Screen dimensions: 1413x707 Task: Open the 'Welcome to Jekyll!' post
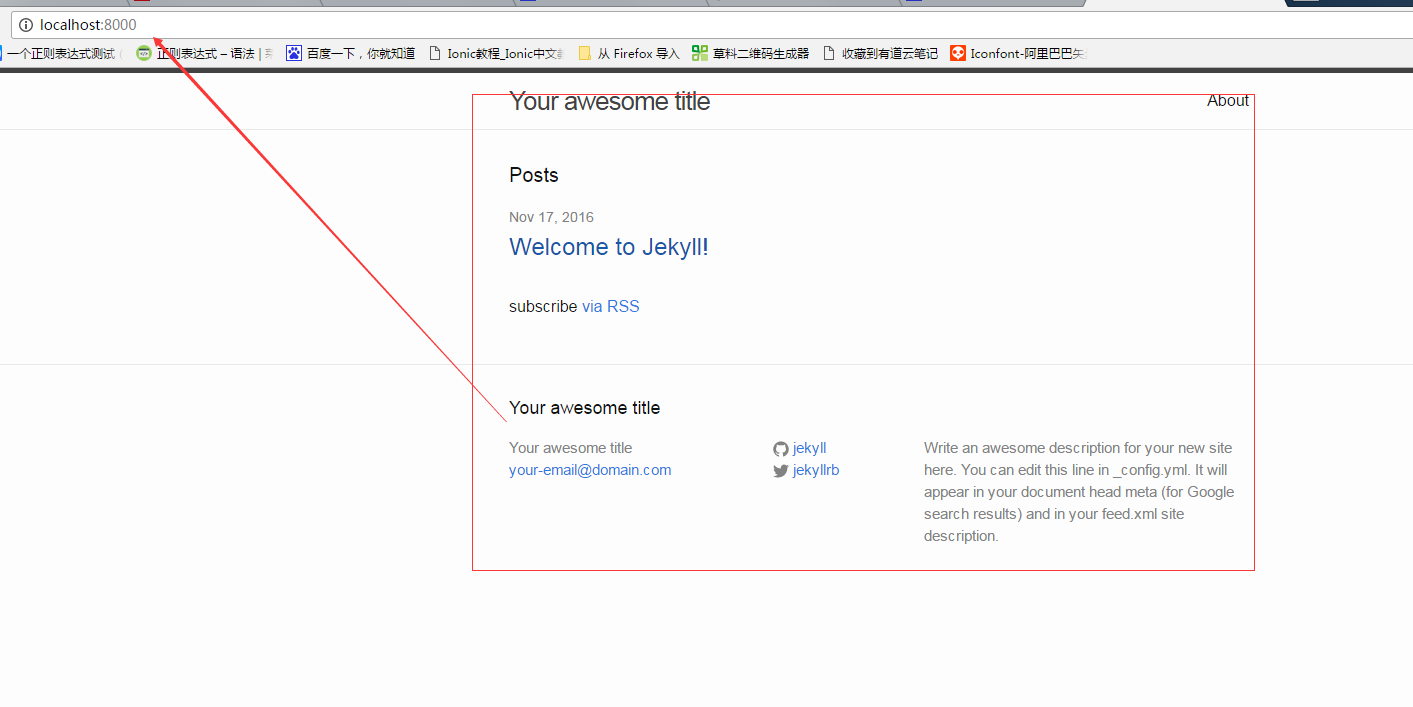[609, 247]
